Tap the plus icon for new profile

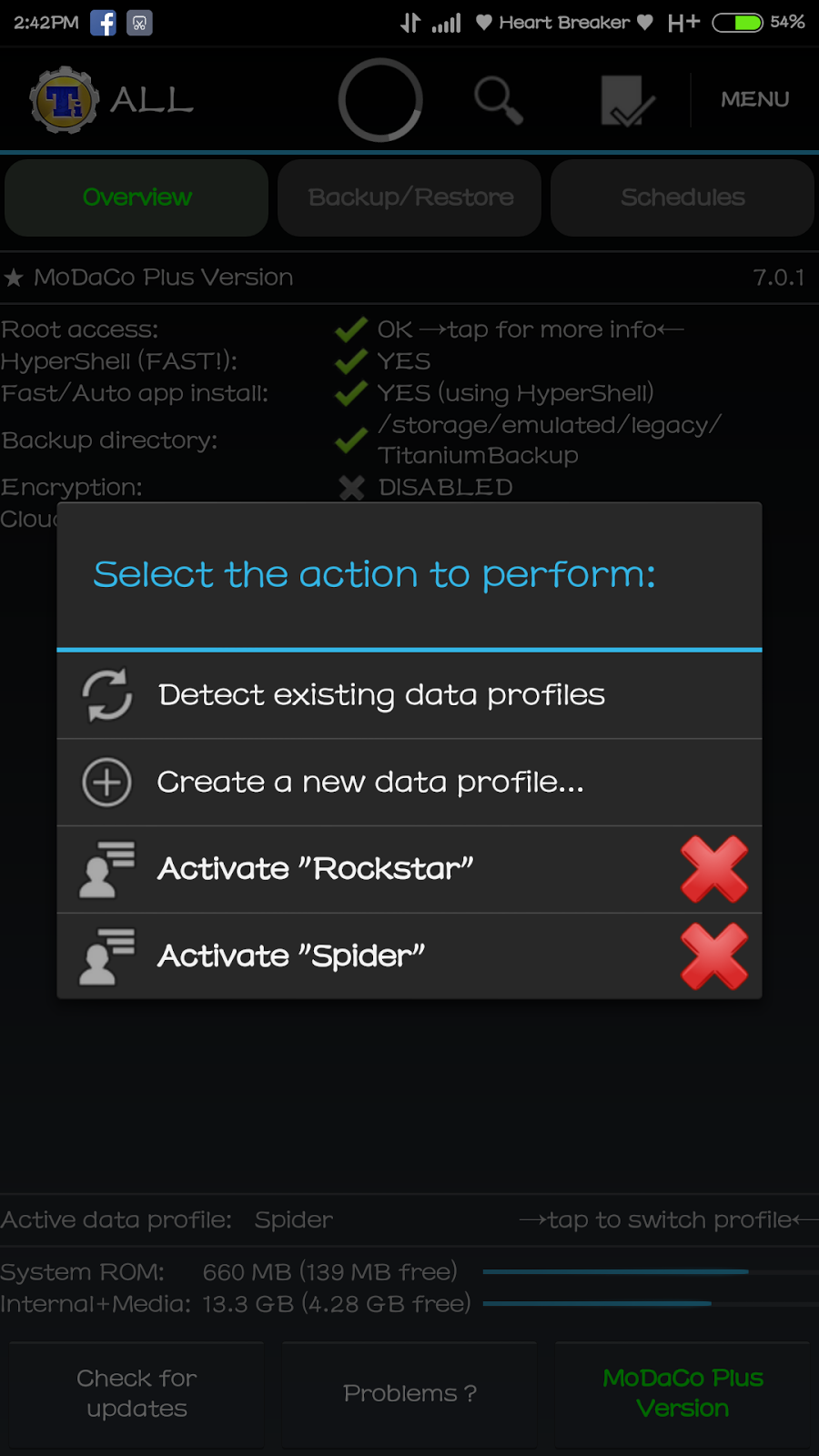pyautogui.click(x=107, y=783)
